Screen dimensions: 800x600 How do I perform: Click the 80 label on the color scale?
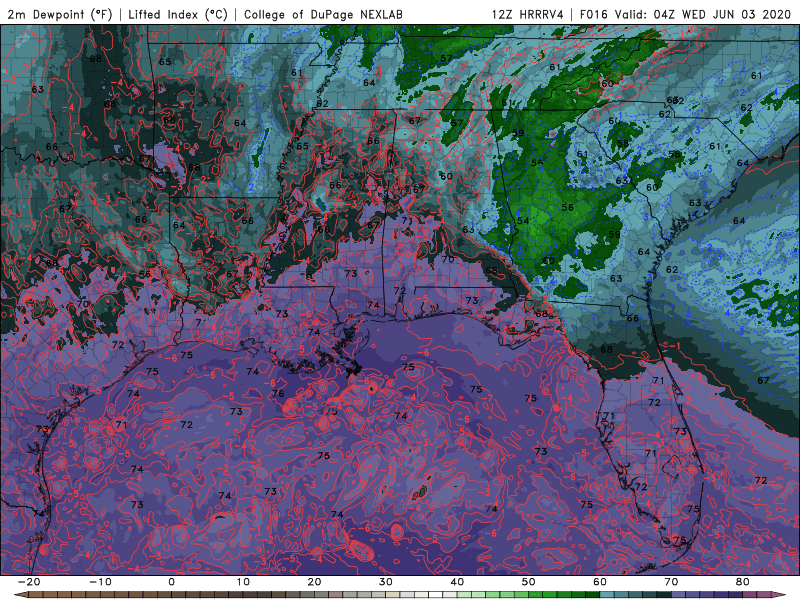point(743,582)
